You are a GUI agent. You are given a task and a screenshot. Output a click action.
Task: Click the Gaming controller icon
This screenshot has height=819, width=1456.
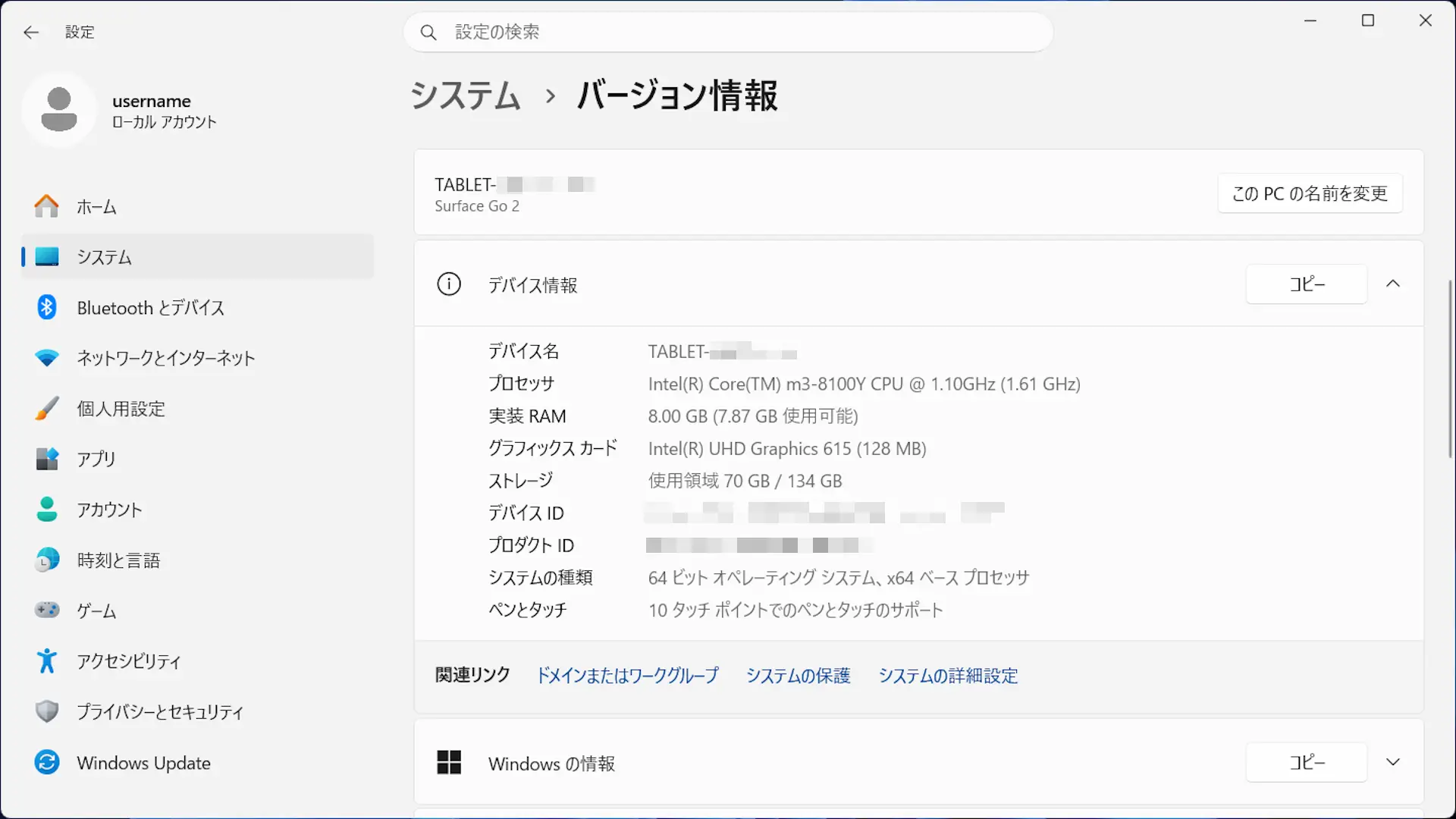pos(47,610)
